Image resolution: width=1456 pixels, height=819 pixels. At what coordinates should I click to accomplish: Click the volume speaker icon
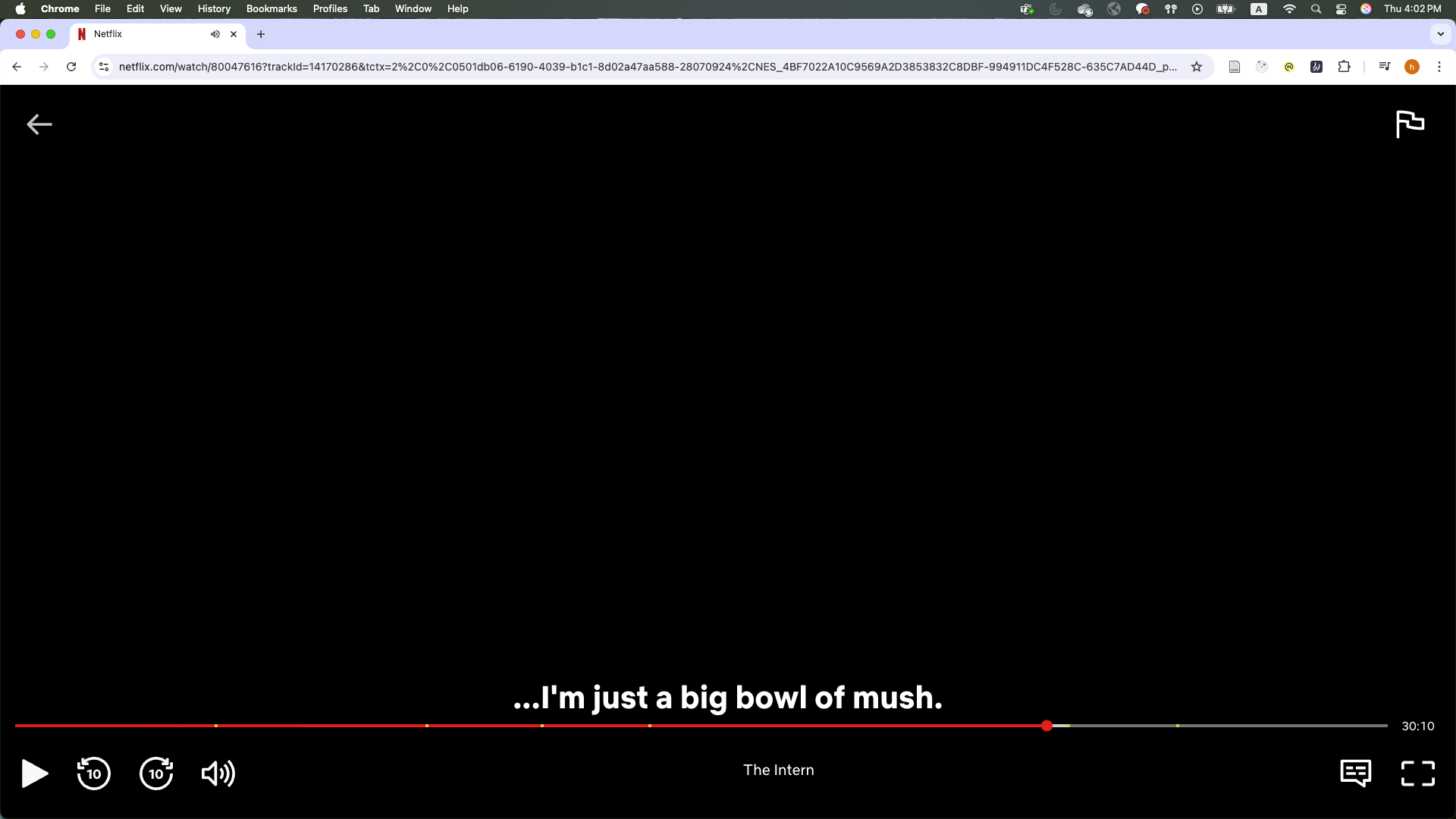[x=218, y=773]
